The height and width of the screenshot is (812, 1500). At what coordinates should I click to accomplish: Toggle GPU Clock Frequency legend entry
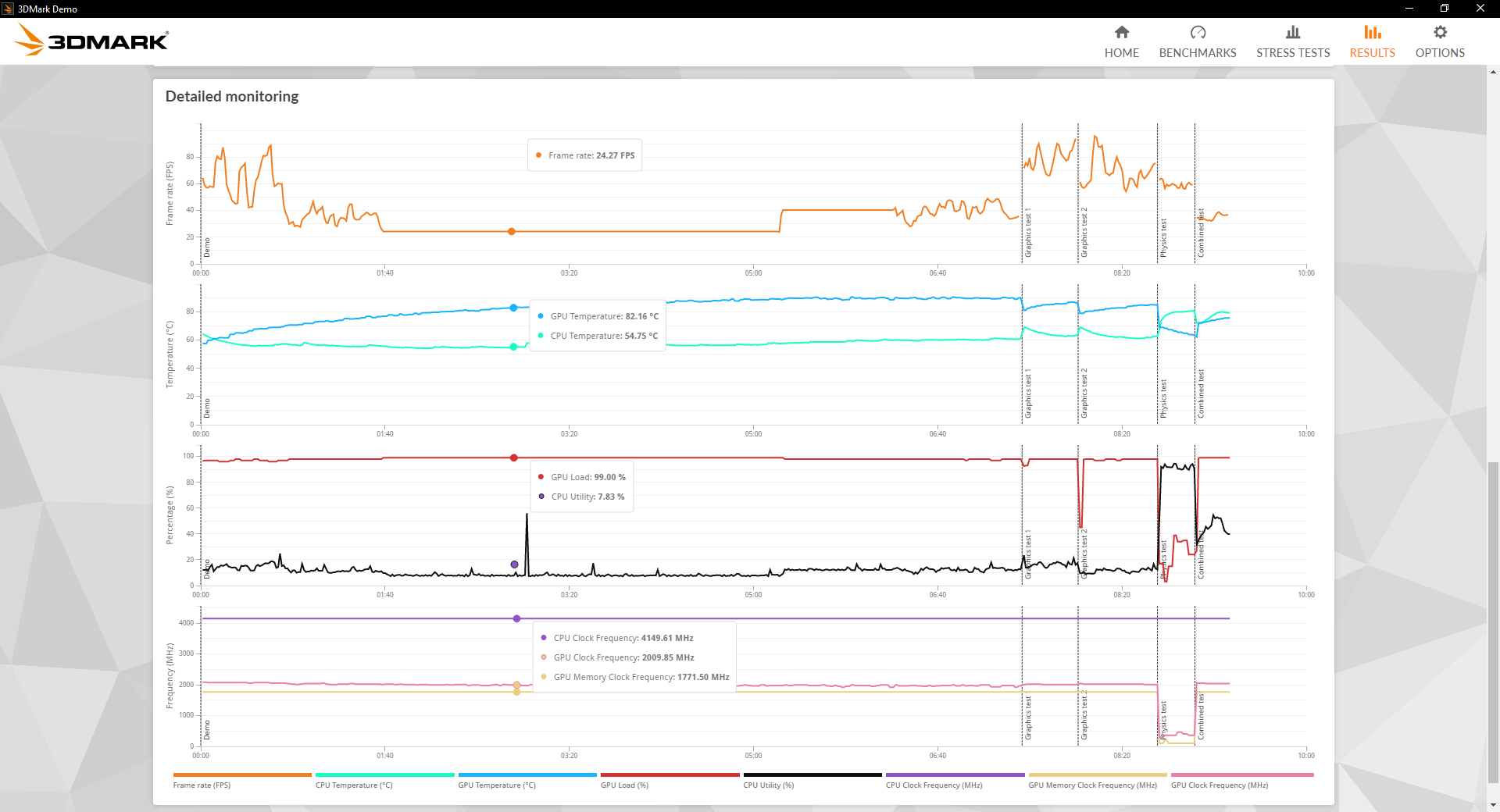(1219, 785)
